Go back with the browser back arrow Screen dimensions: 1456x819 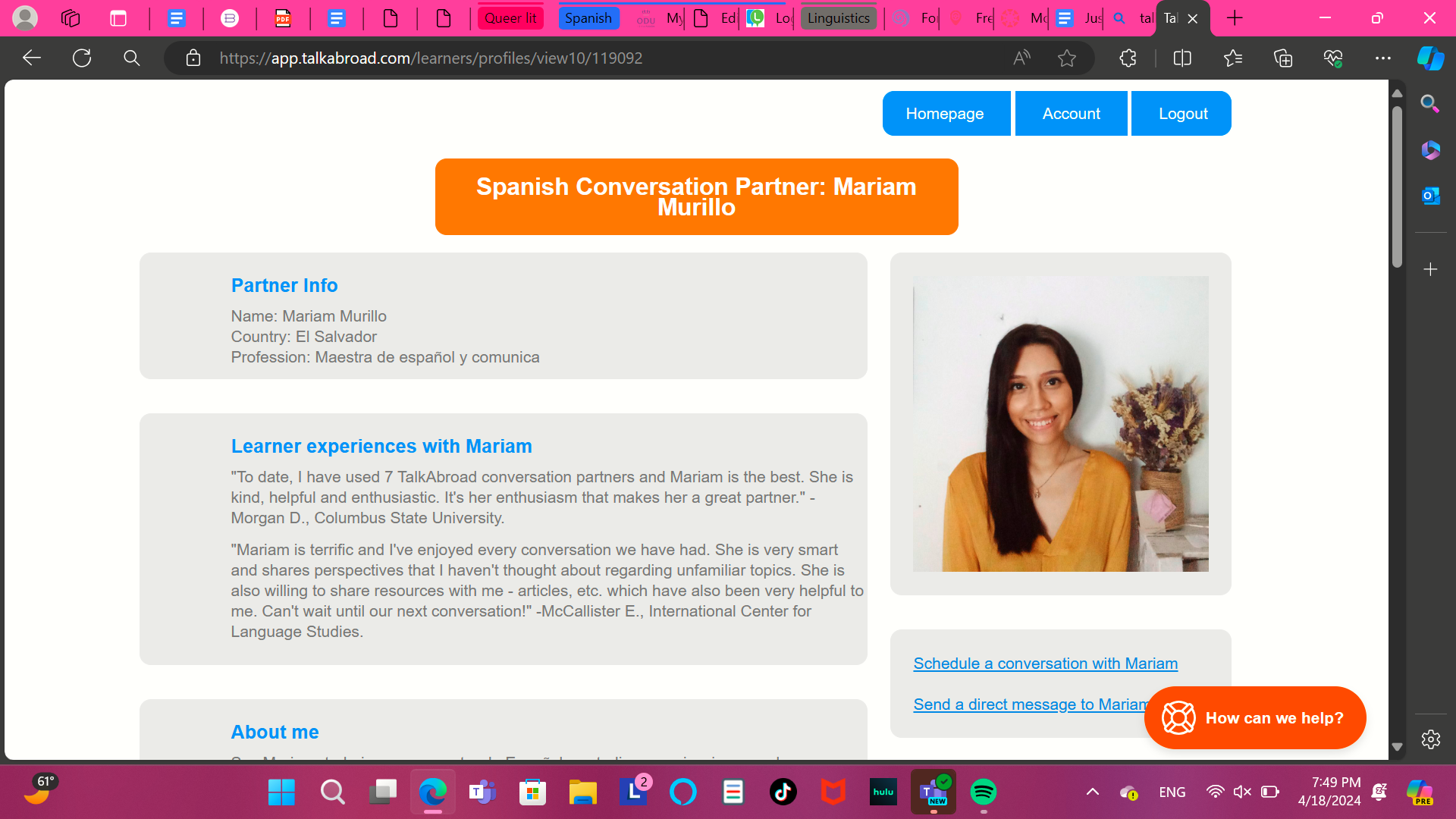(x=31, y=58)
